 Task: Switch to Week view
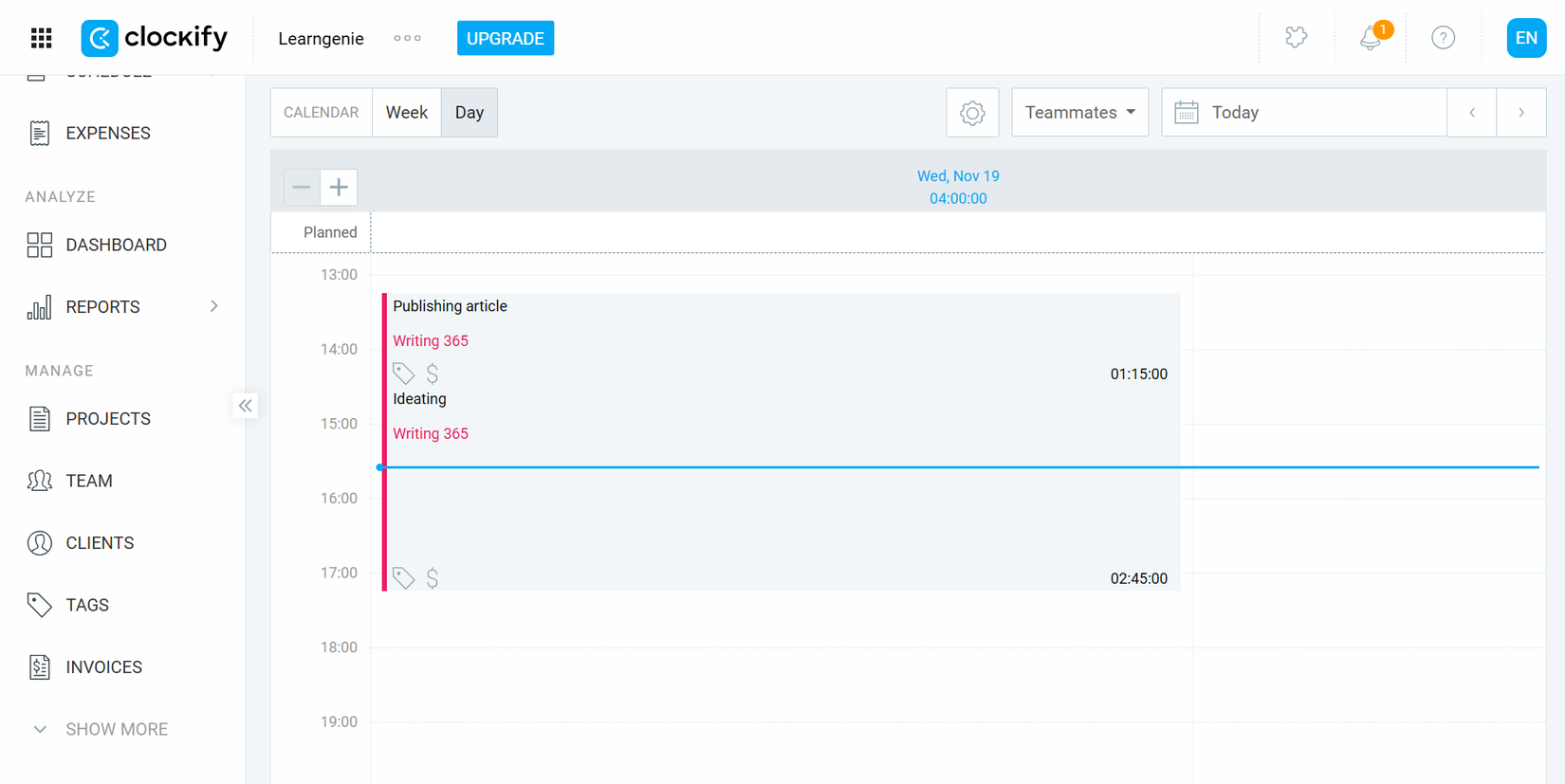pos(407,113)
